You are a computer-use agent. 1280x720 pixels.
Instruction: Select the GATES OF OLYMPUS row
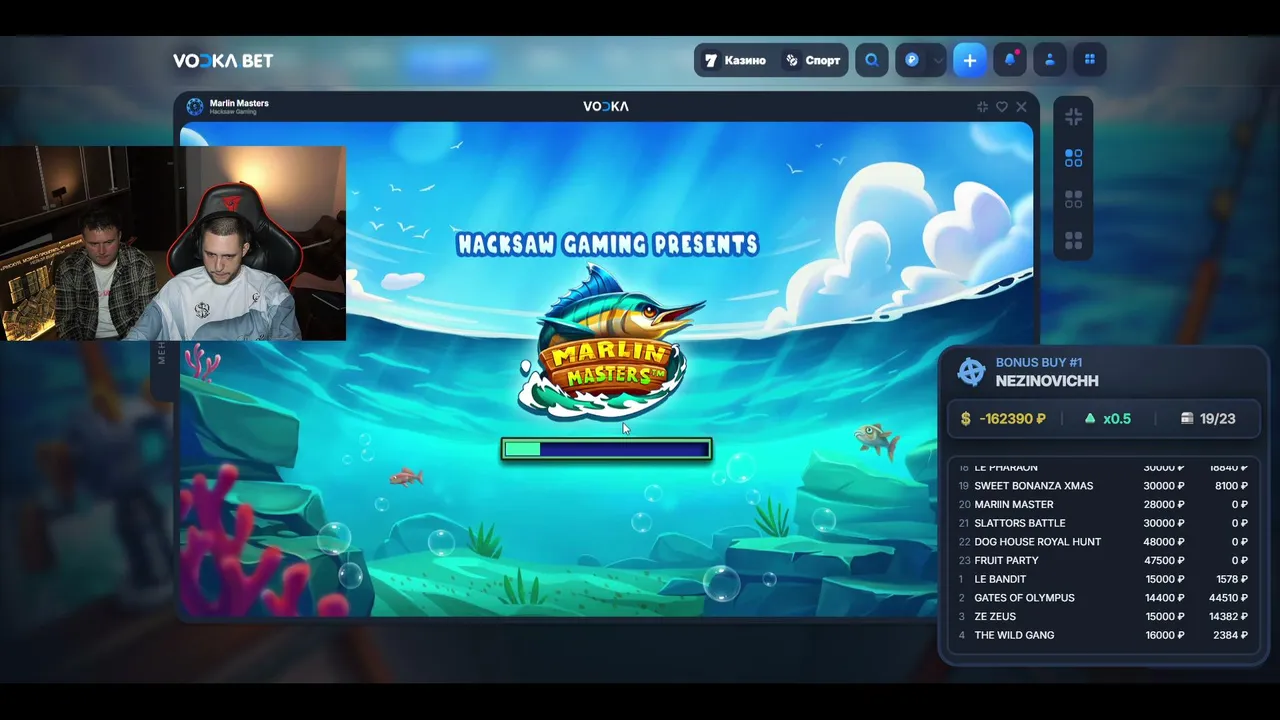pyautogui.click(x=1104, y=598)
